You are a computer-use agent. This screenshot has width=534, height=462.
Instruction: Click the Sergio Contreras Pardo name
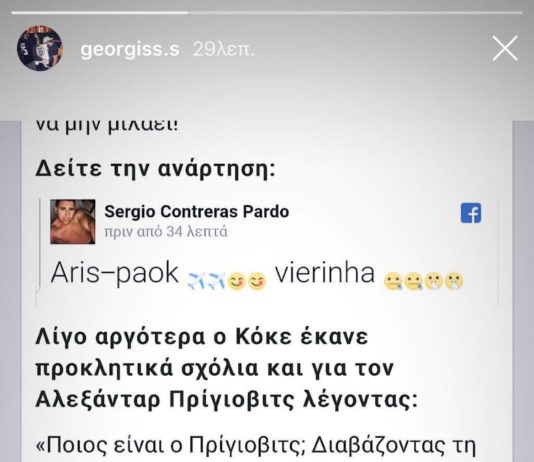pos(197,211)
